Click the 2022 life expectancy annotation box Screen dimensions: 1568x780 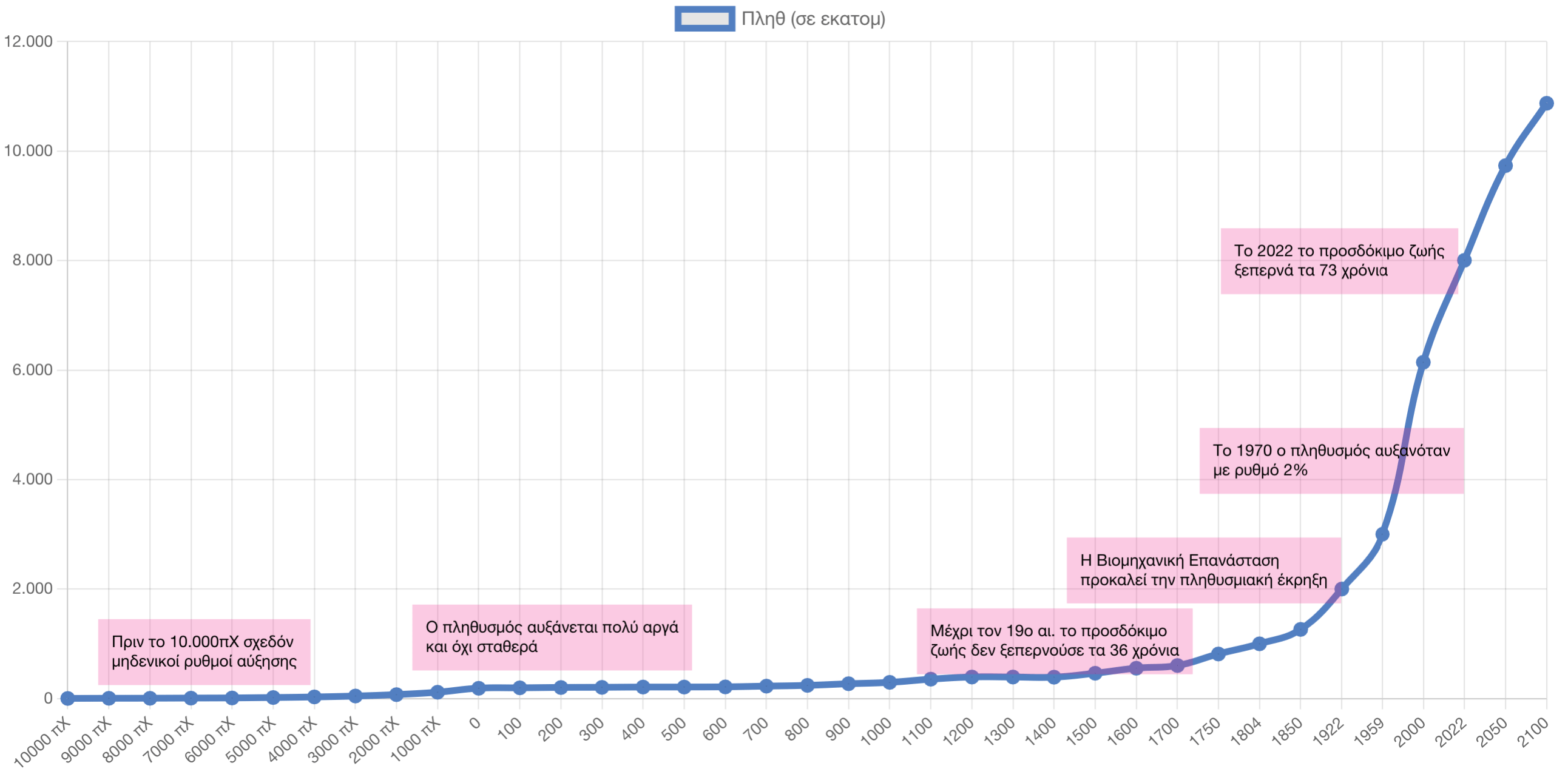coord(1339,260)
